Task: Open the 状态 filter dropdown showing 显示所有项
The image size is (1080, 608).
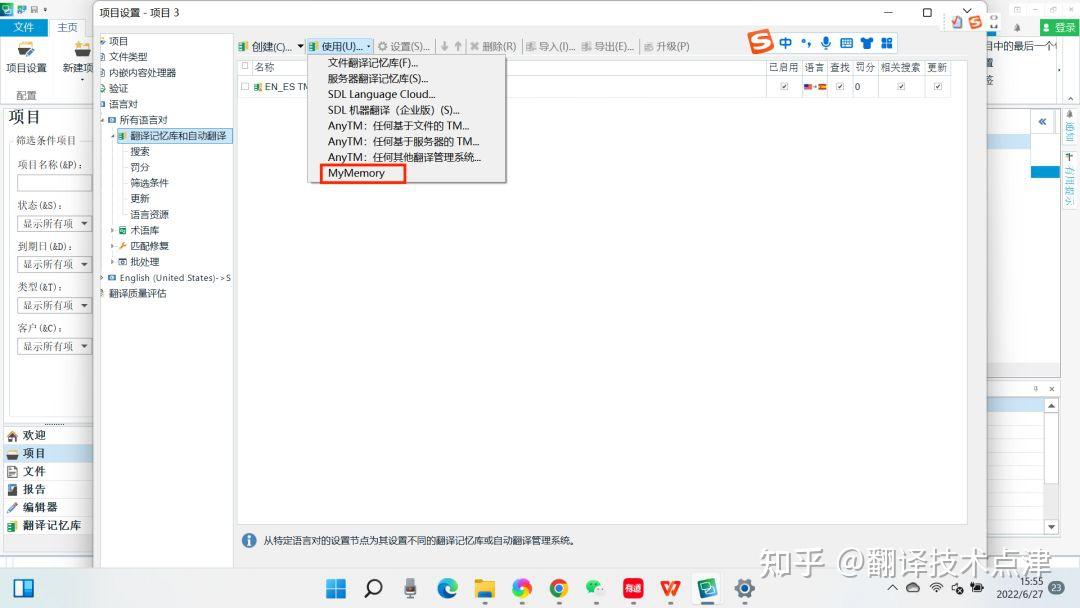Action: (x=55, y=223)
